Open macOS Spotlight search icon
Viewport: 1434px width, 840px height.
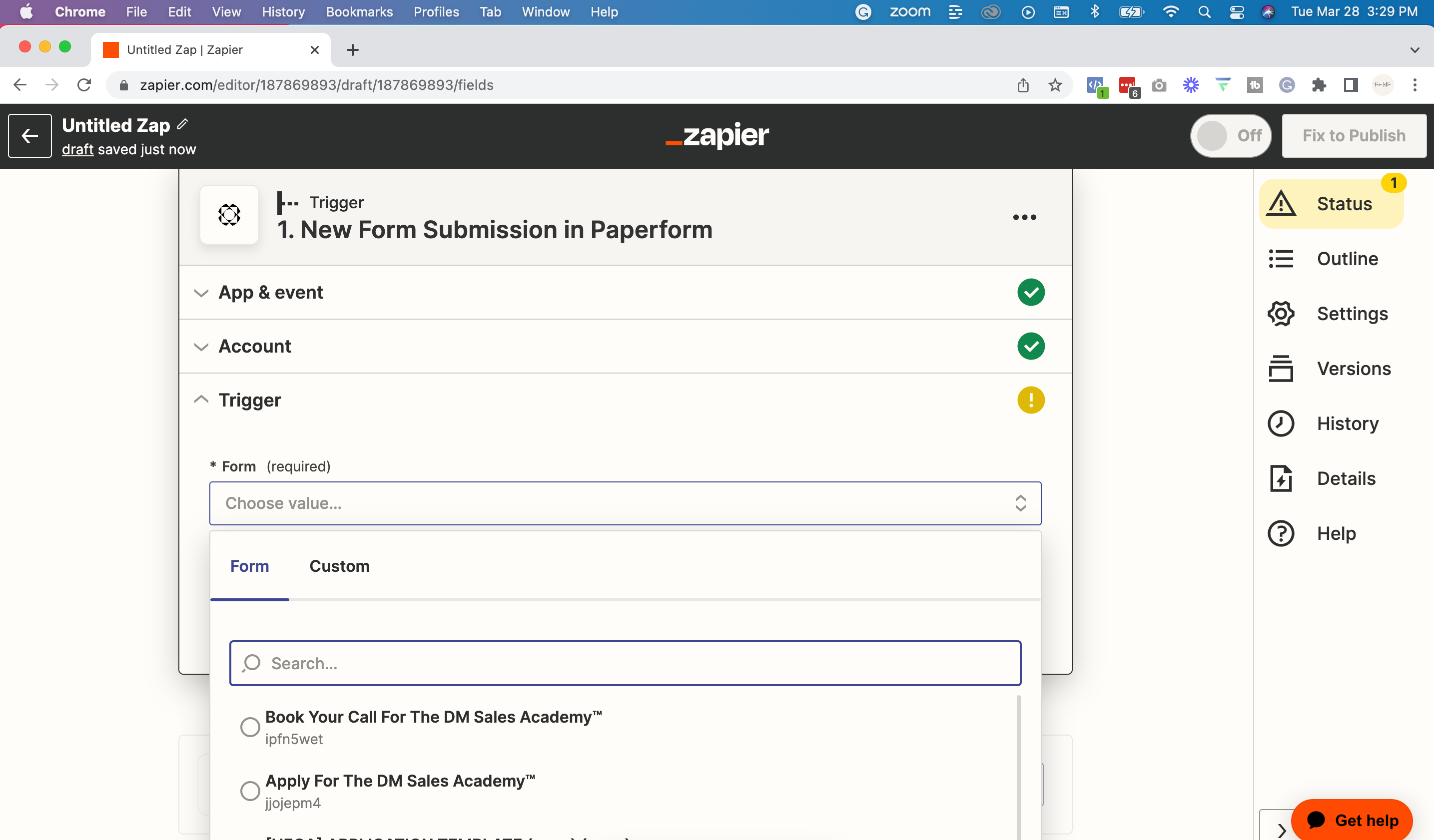coord(1204,12)
